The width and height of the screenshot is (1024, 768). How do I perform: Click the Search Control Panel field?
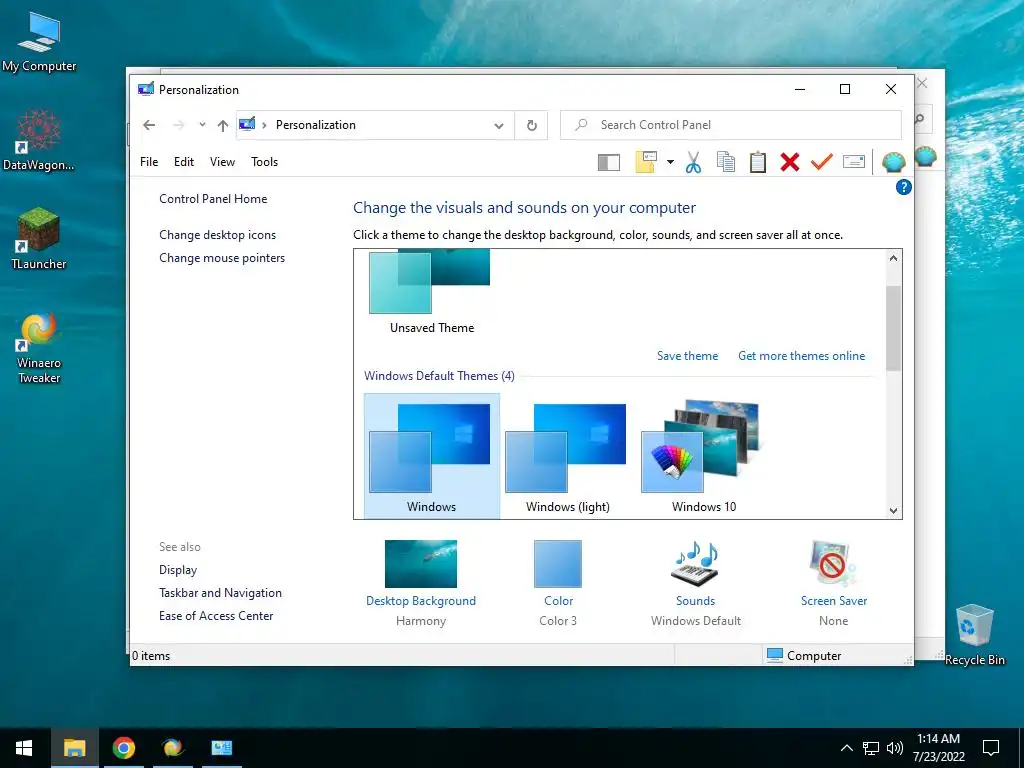click(x=731, y=125)
